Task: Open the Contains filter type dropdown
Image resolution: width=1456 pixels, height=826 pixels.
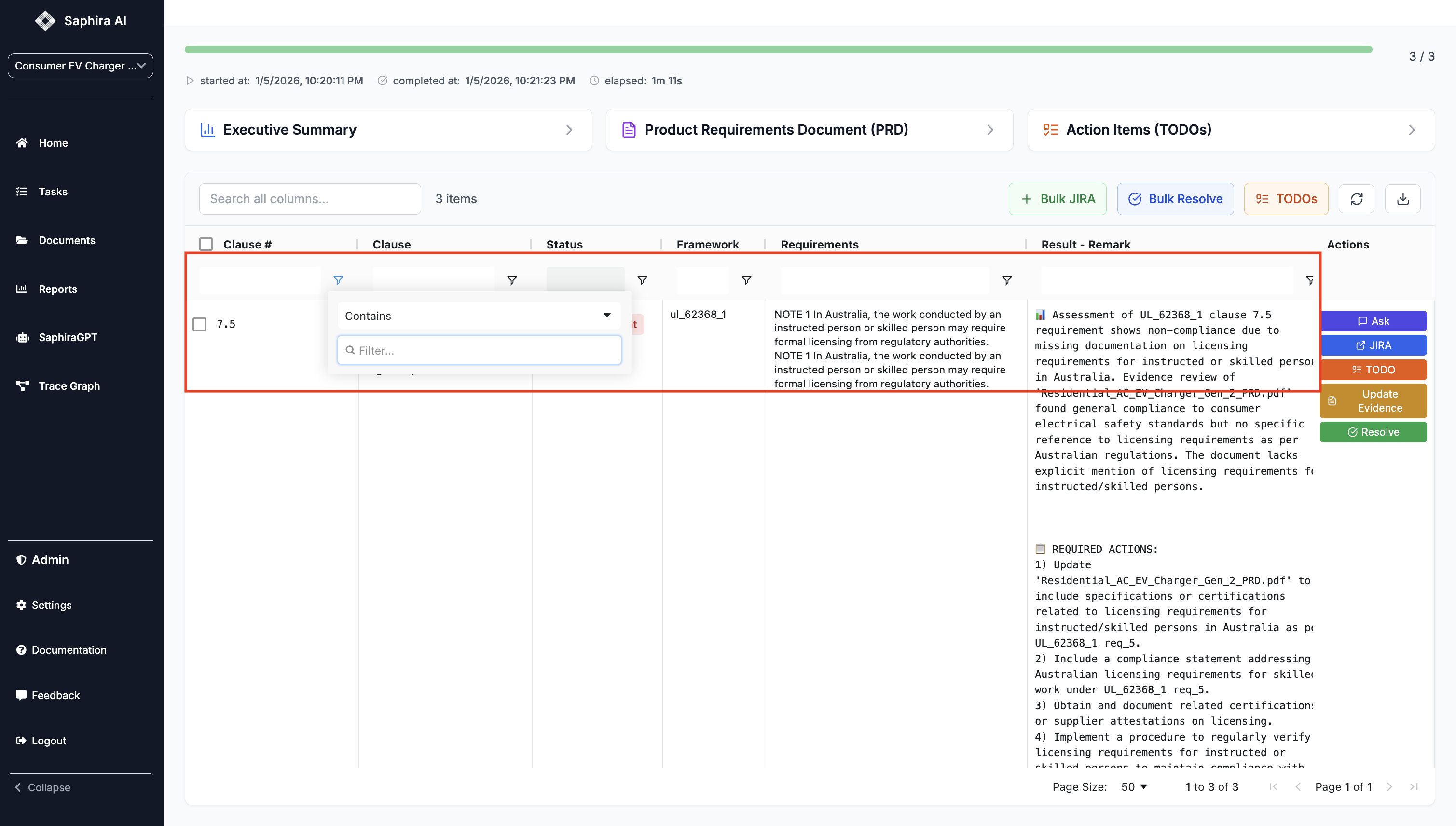Action: (479, 316)
